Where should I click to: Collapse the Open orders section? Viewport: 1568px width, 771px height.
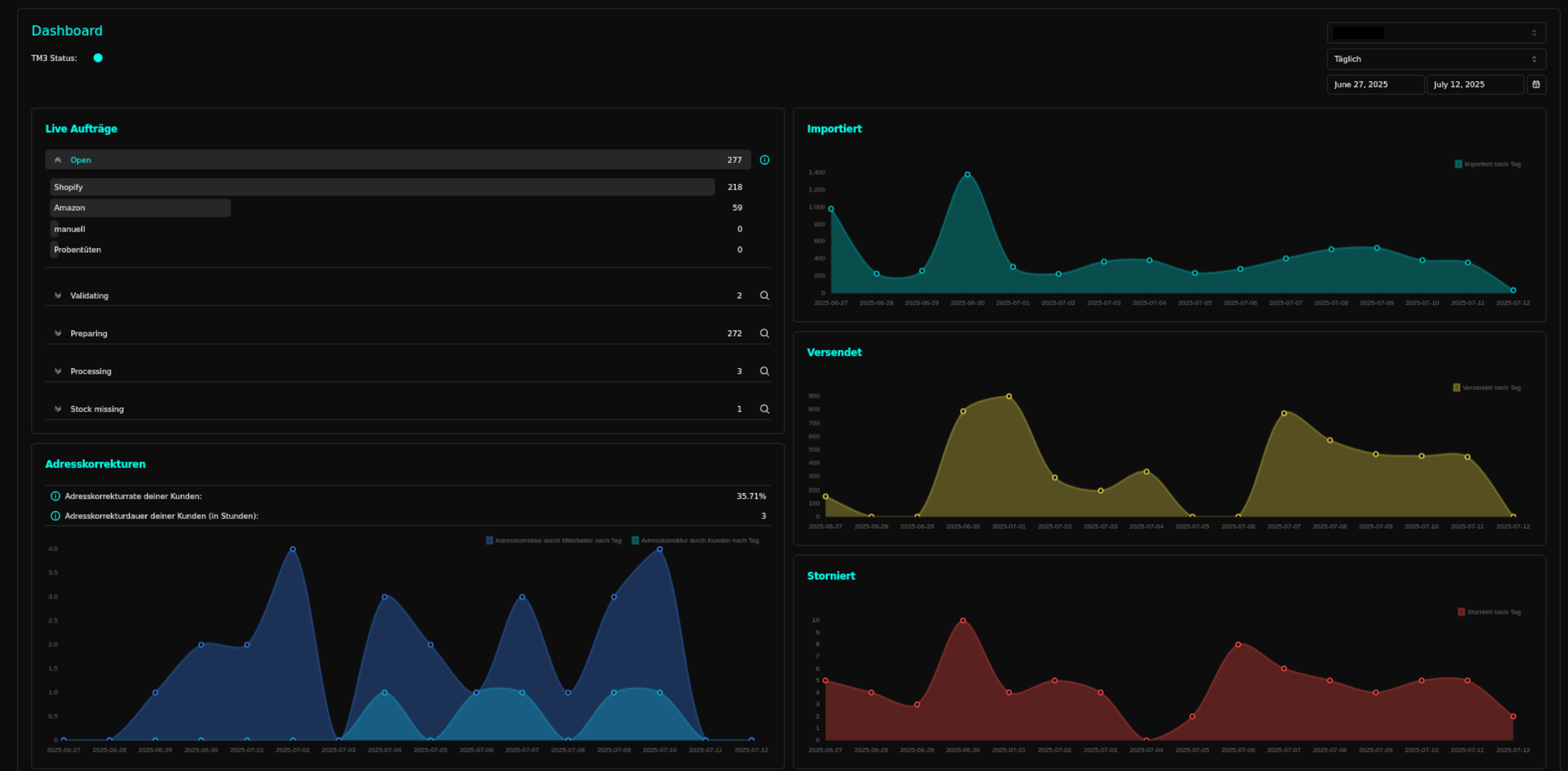coord(58,160)
